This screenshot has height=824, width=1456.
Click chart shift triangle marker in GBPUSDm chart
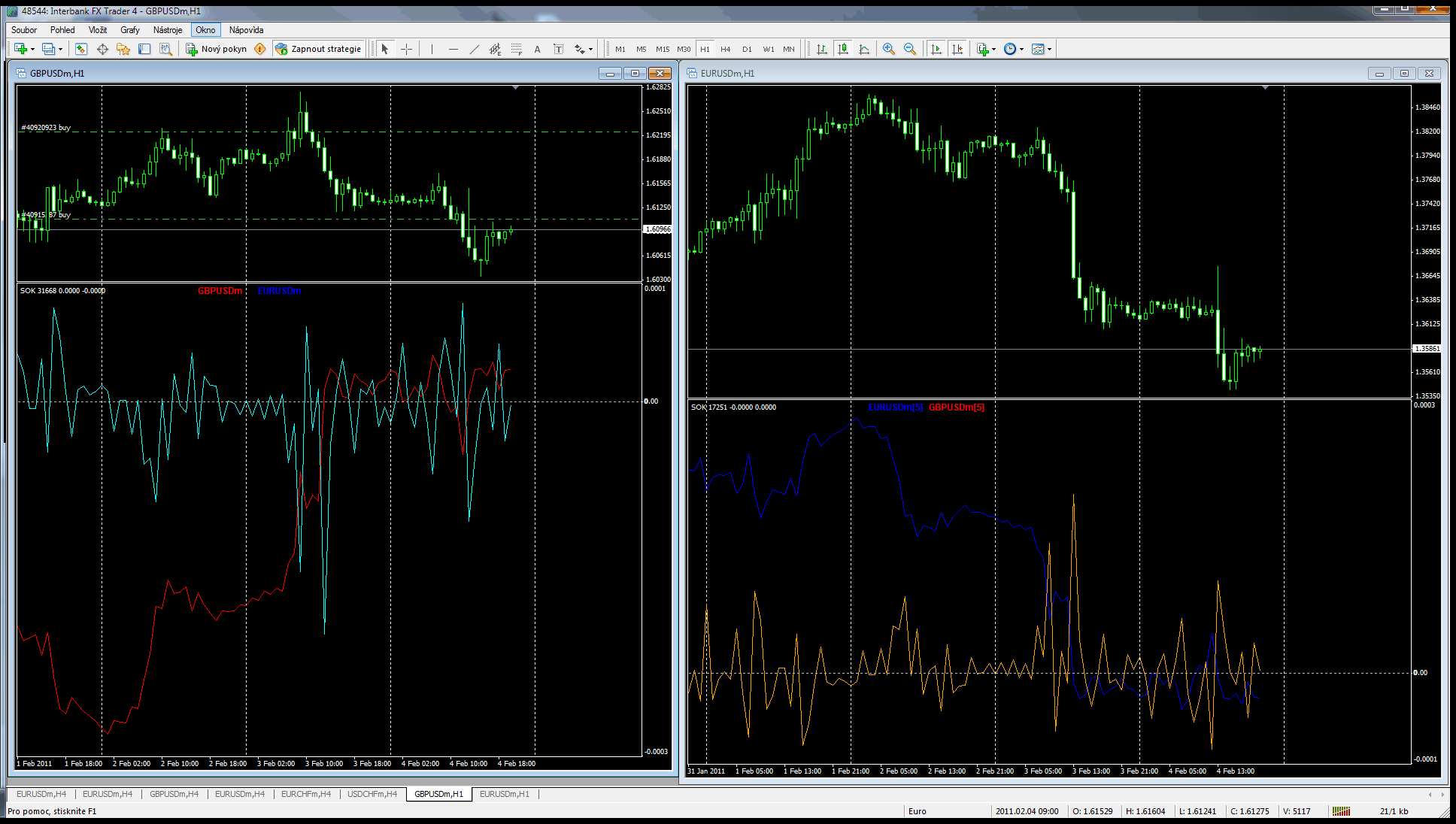515,88
